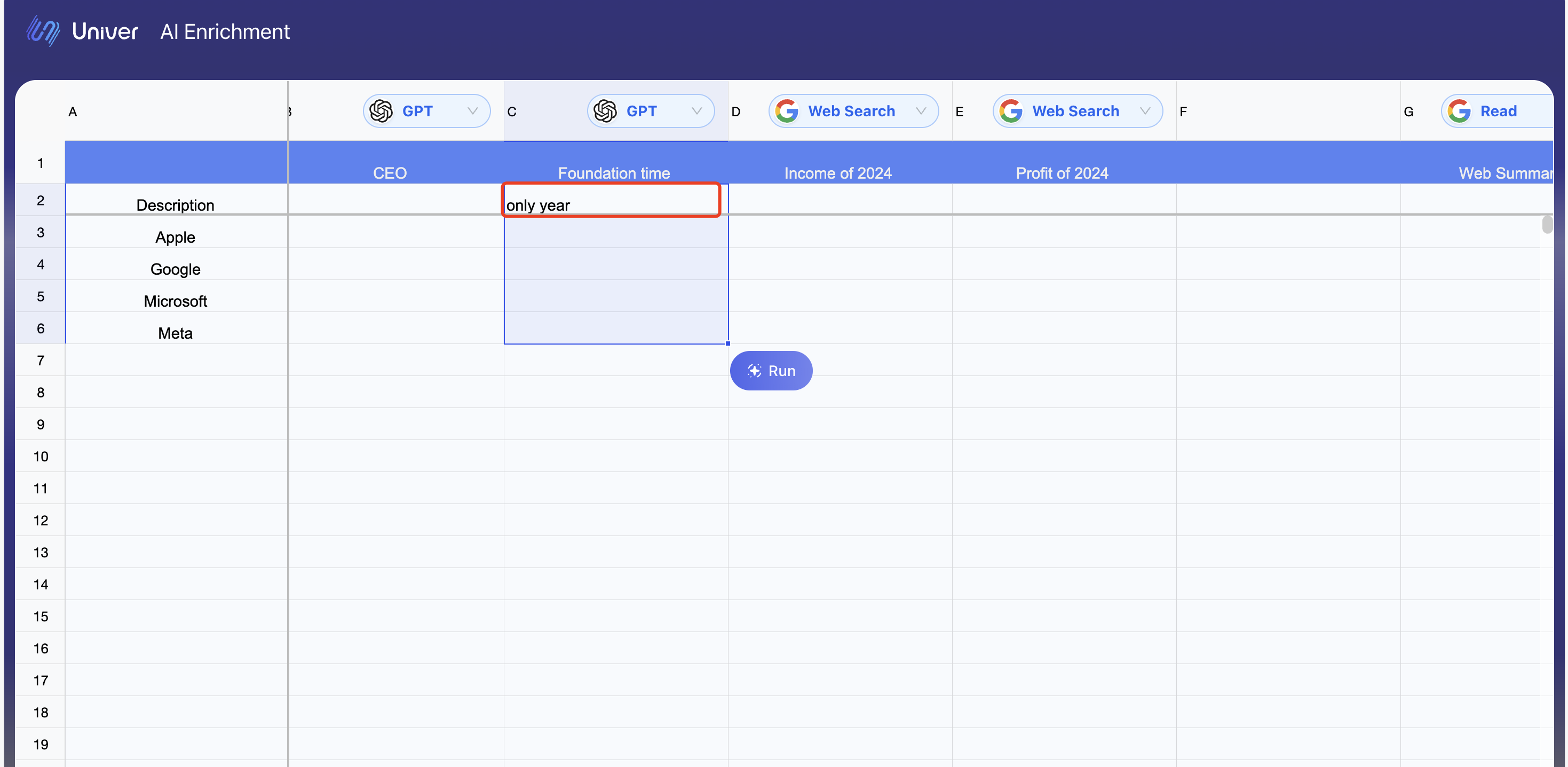Select column A header
The width and height of the screenshot is (1568, 767).
click(x=177, y=111)
